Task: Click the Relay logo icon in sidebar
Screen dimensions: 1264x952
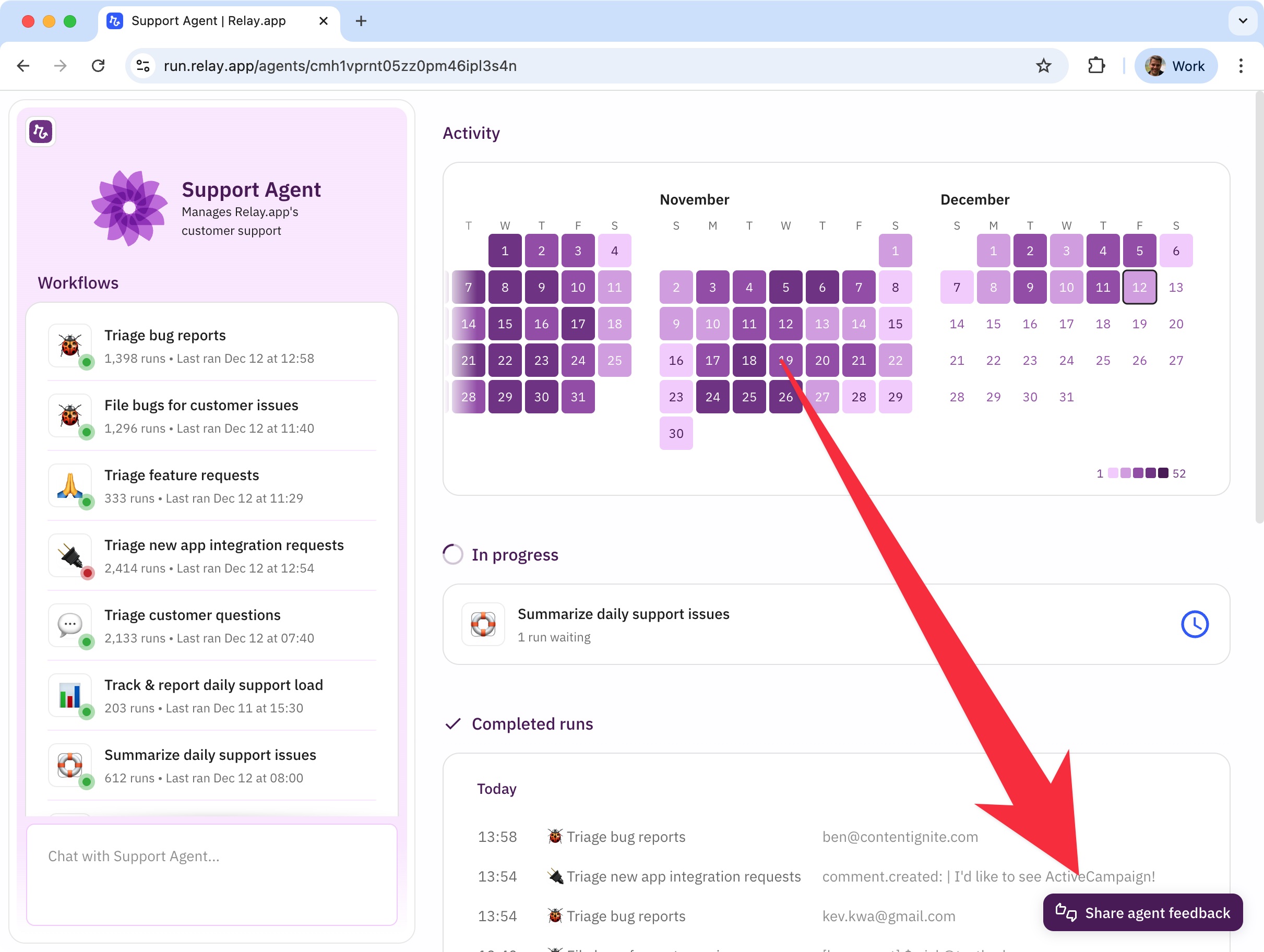Action: click(41, 132)
